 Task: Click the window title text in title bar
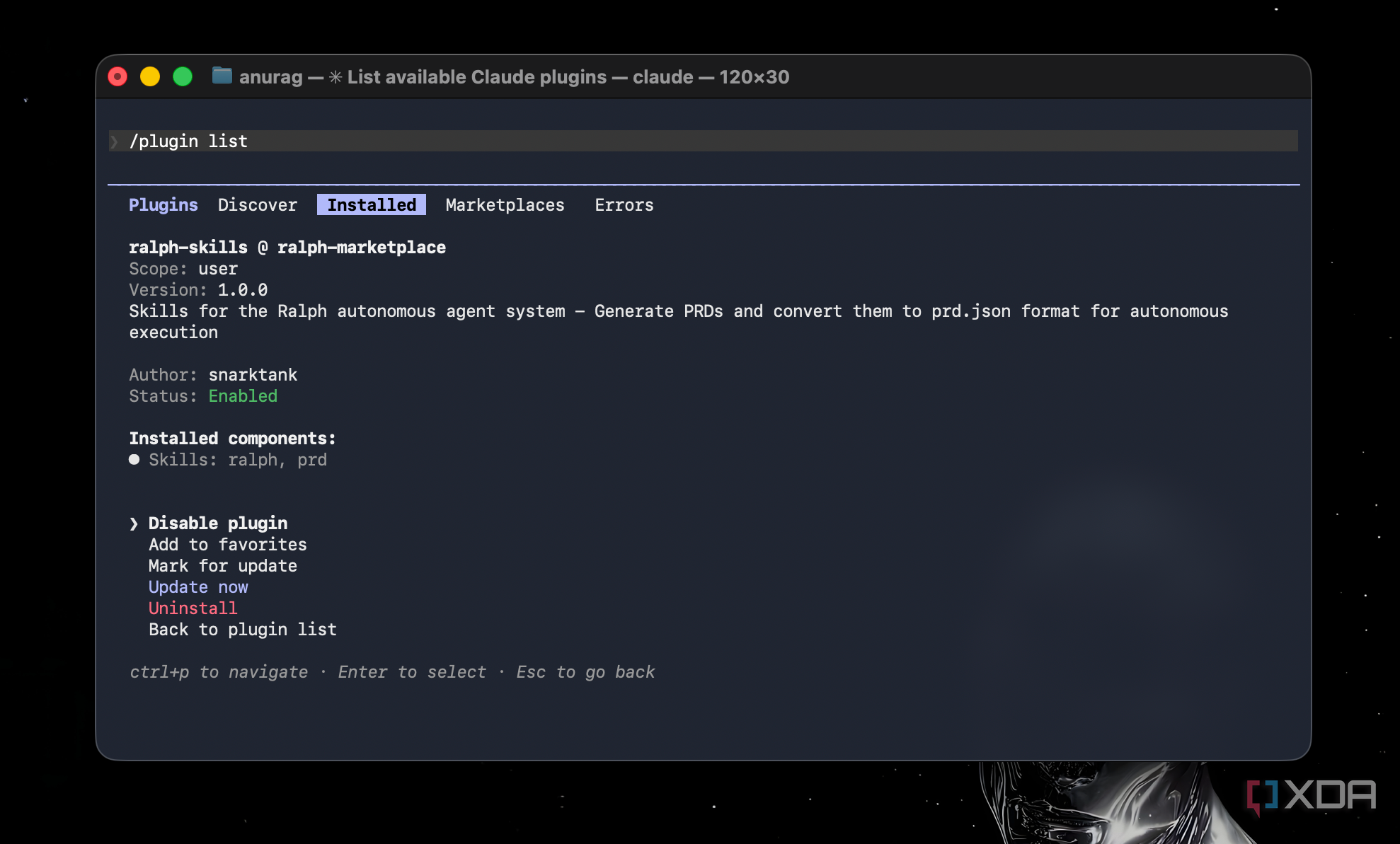514,76
